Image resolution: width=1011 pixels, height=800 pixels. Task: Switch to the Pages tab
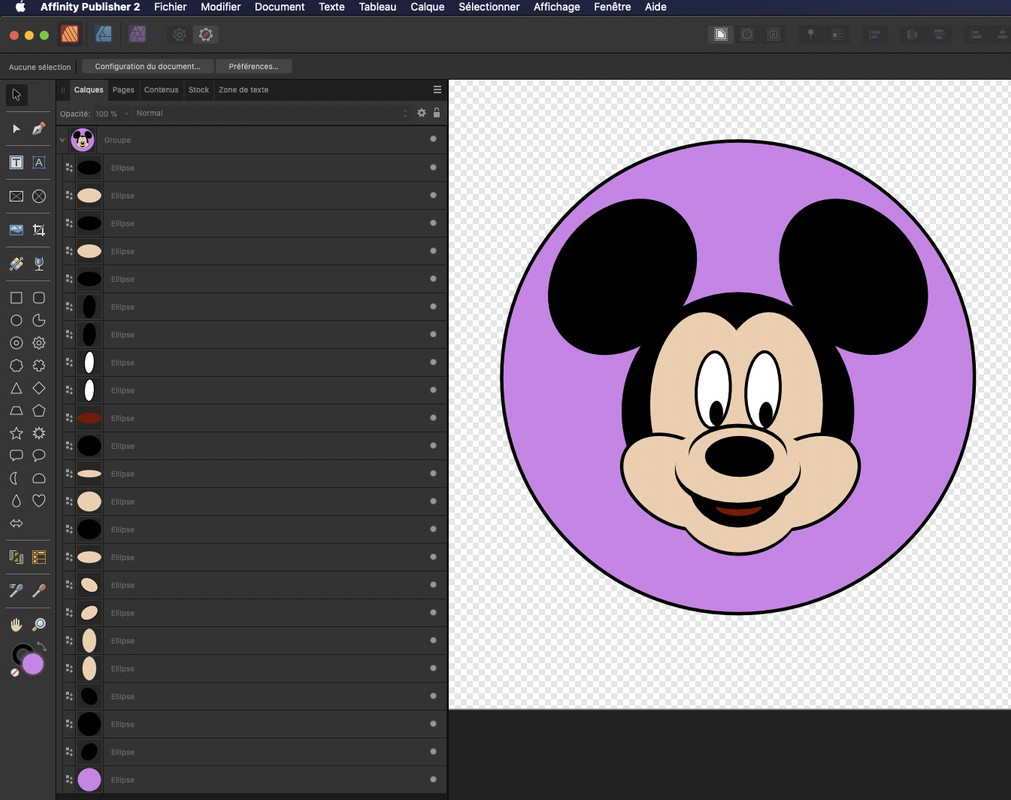tap(123, 90)
